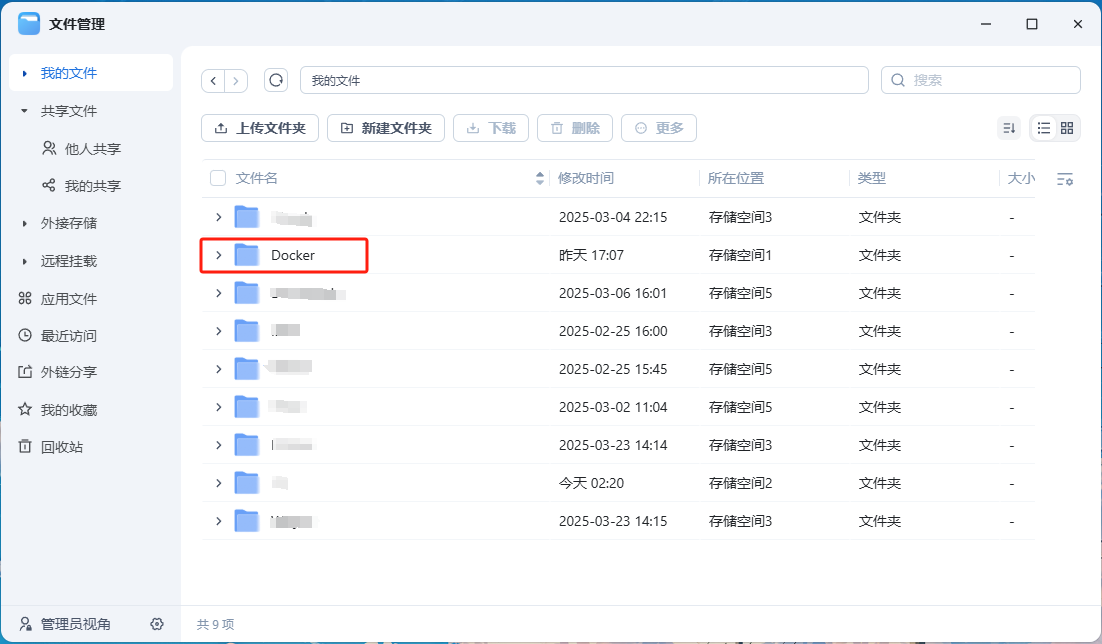Click the search input field

click(x=990, y=80)
